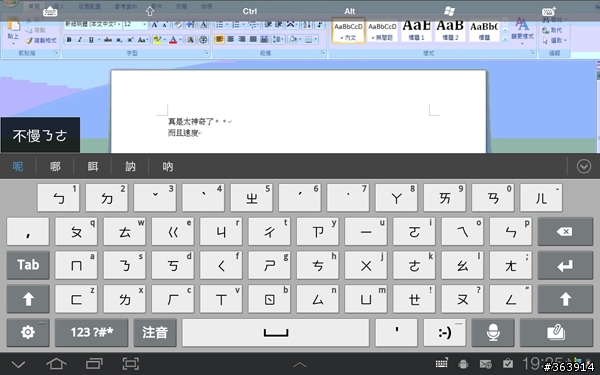Toggle bold formatting in the Word ribbon
This screenshot has height=375, width=600.
pos(69,40)
